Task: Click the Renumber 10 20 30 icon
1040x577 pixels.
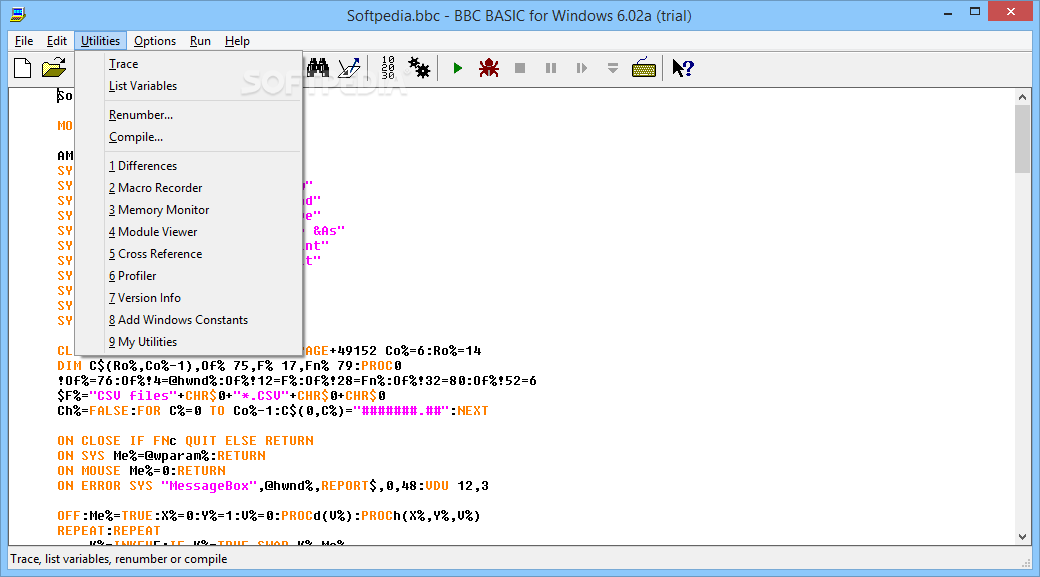Action: 388,68
